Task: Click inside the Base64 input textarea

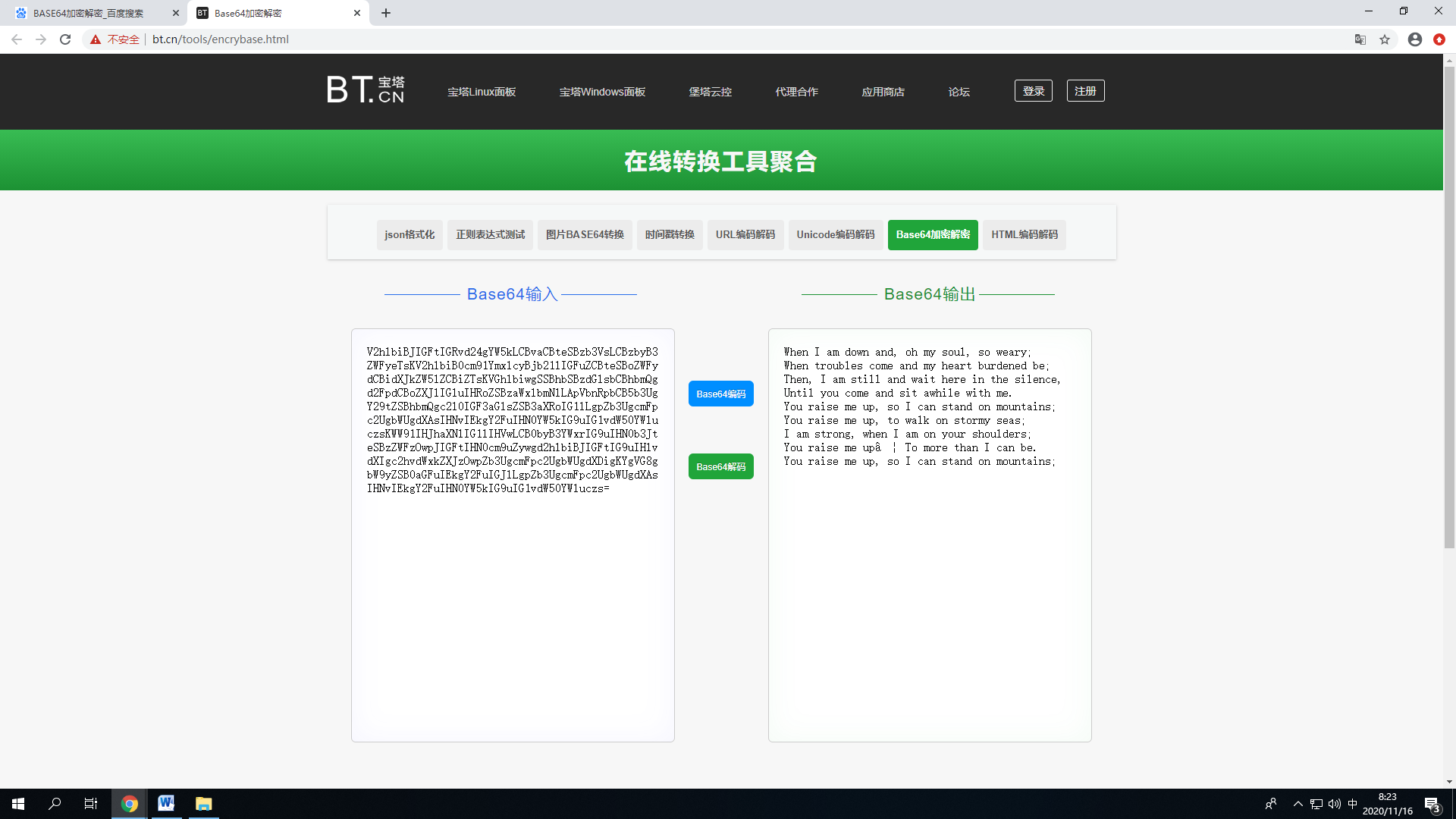Action: (x=513, y=607)
